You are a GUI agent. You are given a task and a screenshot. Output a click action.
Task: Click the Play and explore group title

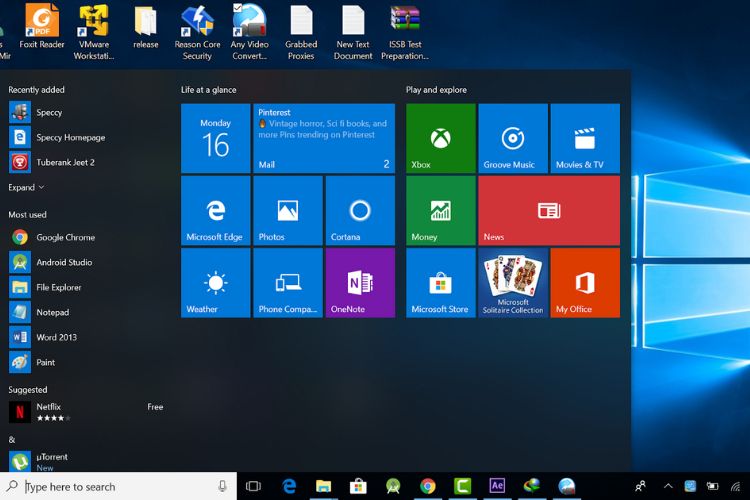pos(436,90)
